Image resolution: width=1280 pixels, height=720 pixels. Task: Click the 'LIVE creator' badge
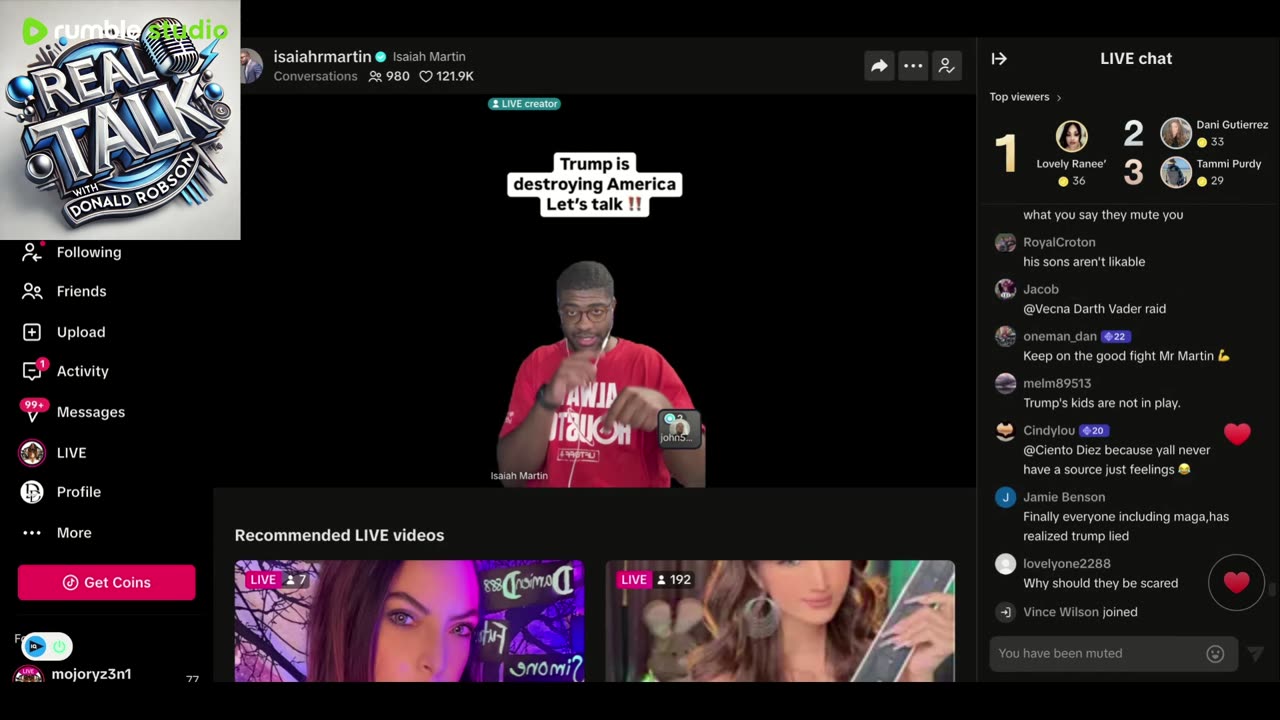524,104
